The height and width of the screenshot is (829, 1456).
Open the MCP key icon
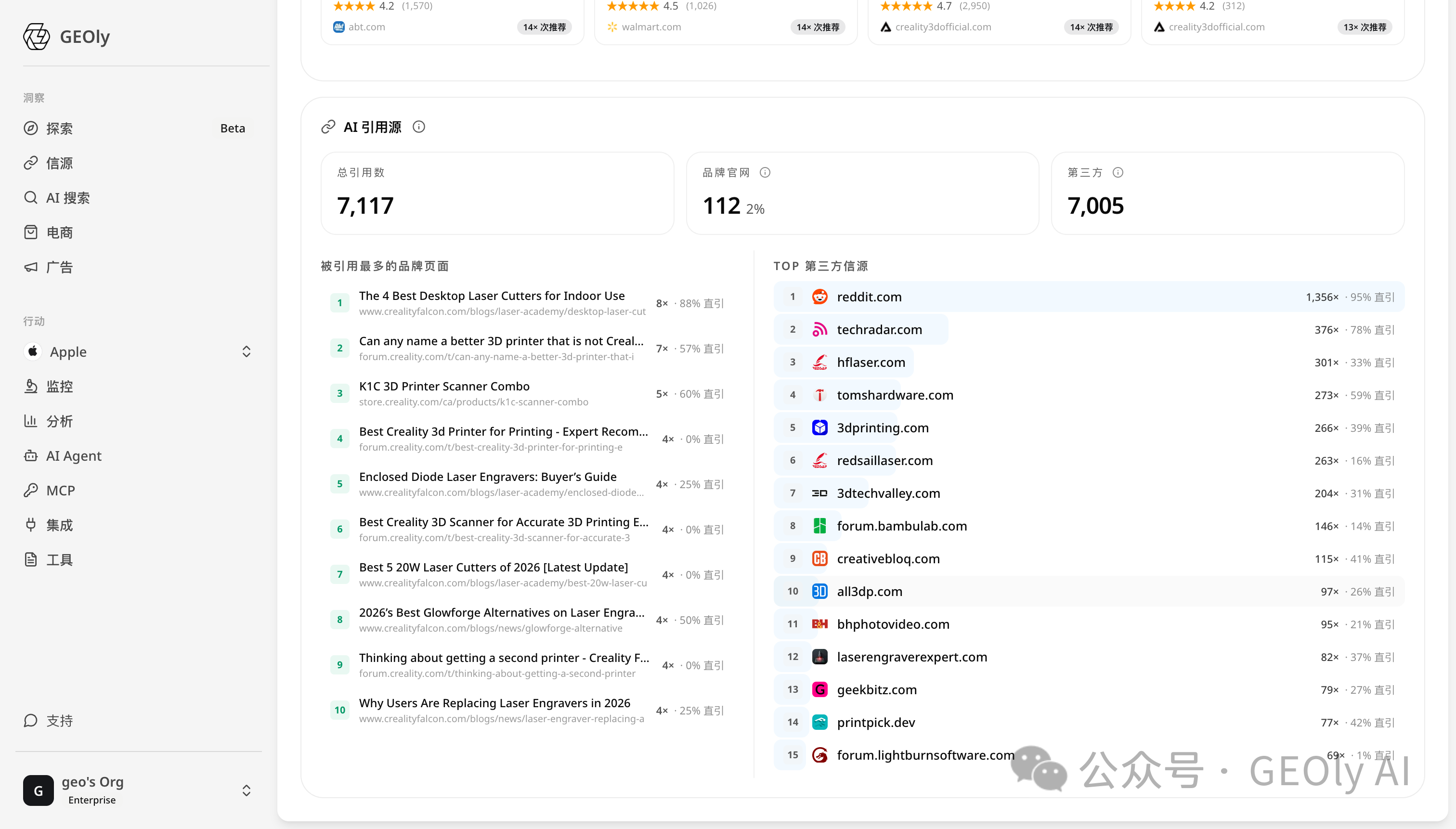[x=31, y=490]
